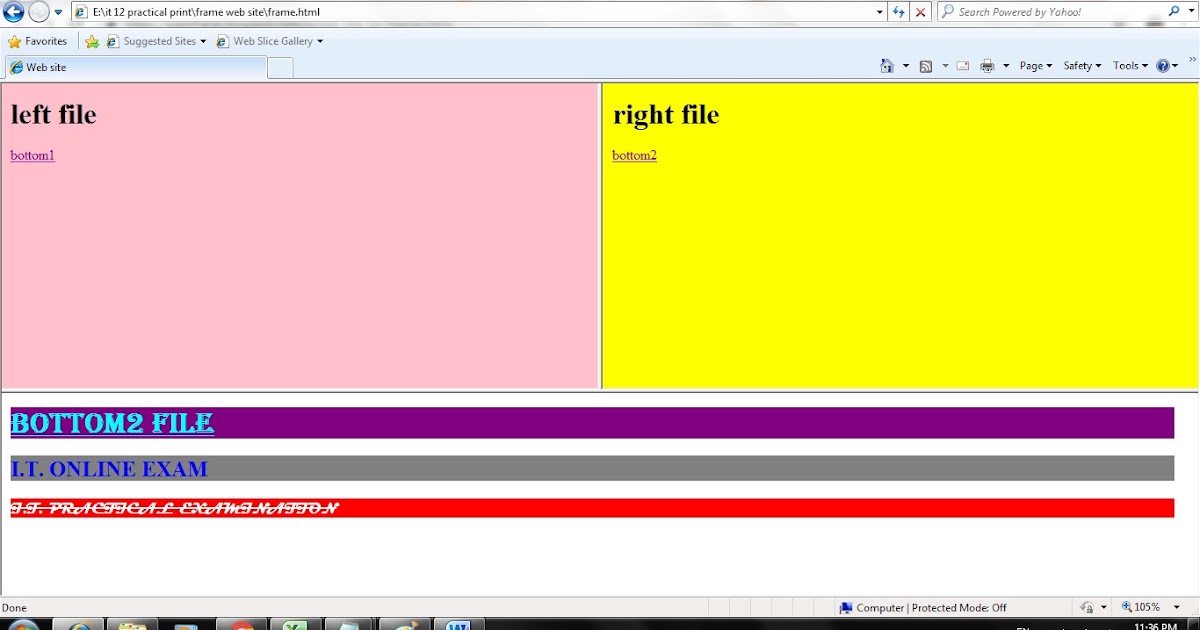Refresh the current page
The width and height of the screenshot is (1200, 630).
click(899, 12)
